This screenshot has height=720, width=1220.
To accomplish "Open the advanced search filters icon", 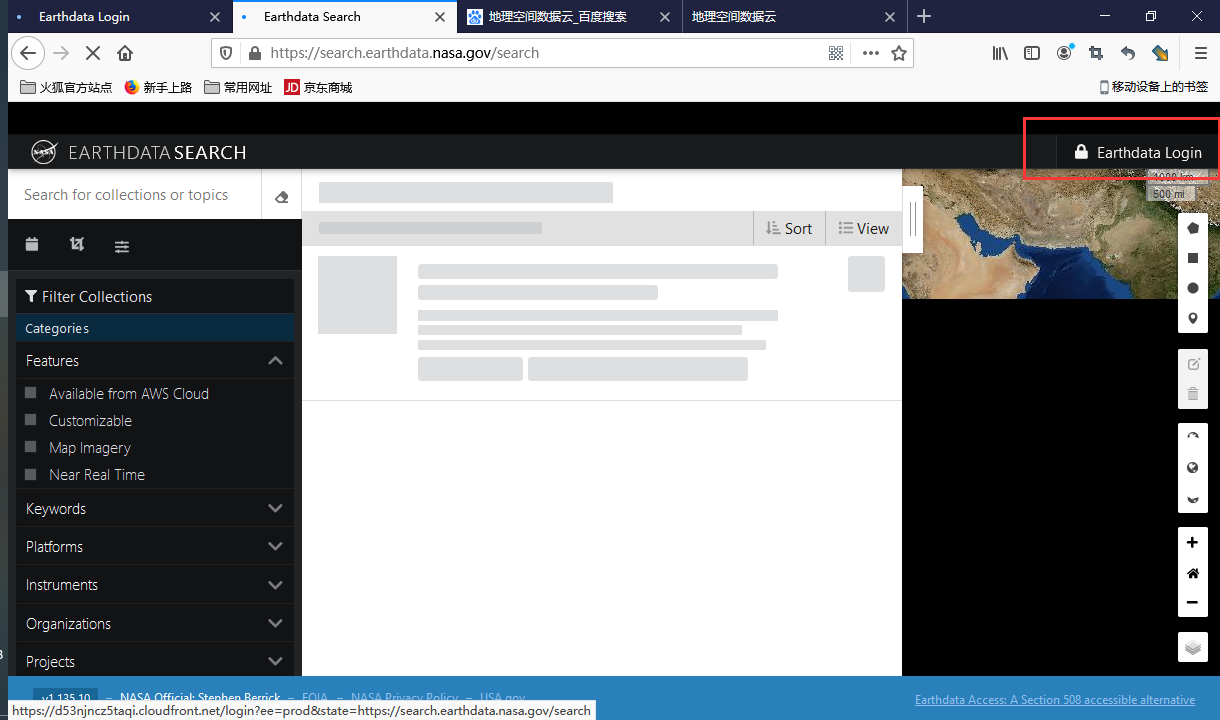I will tap(121, 245).
